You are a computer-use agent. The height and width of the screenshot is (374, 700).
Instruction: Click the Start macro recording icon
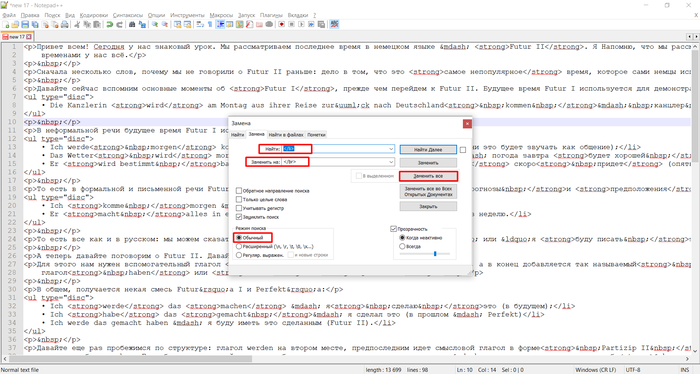[281, 25]
